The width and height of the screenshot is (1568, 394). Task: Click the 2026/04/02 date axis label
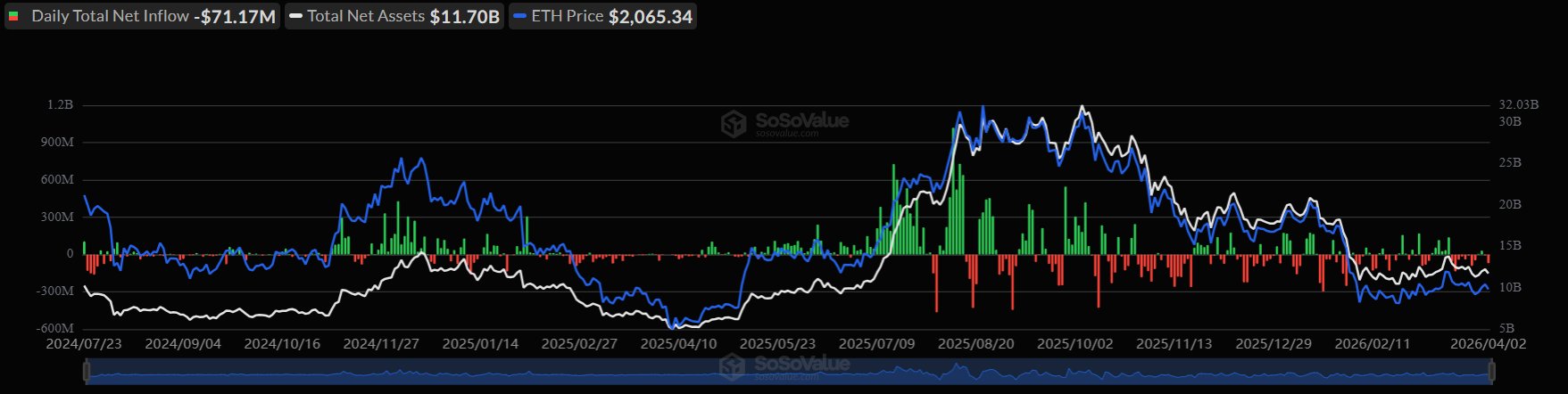pyautogui.click(x=1488, y=344)
